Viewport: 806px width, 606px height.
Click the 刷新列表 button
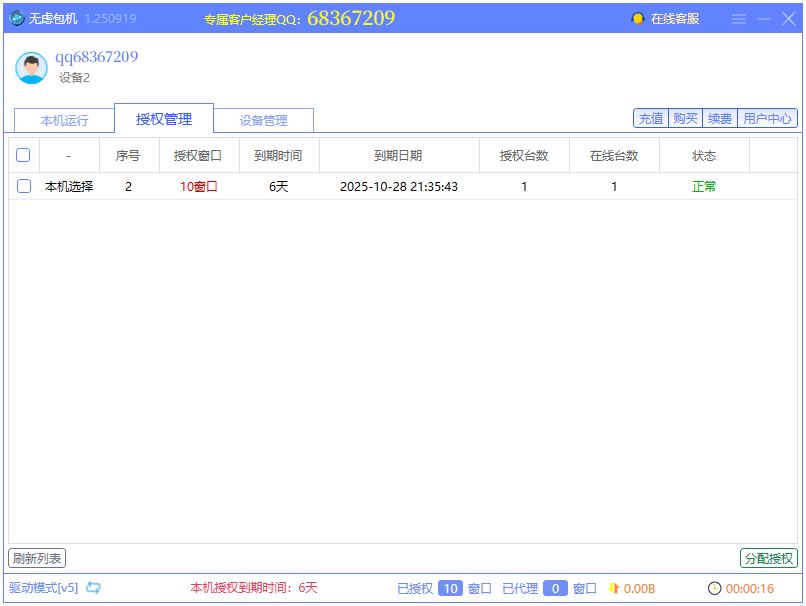click(x=35, y=559)
